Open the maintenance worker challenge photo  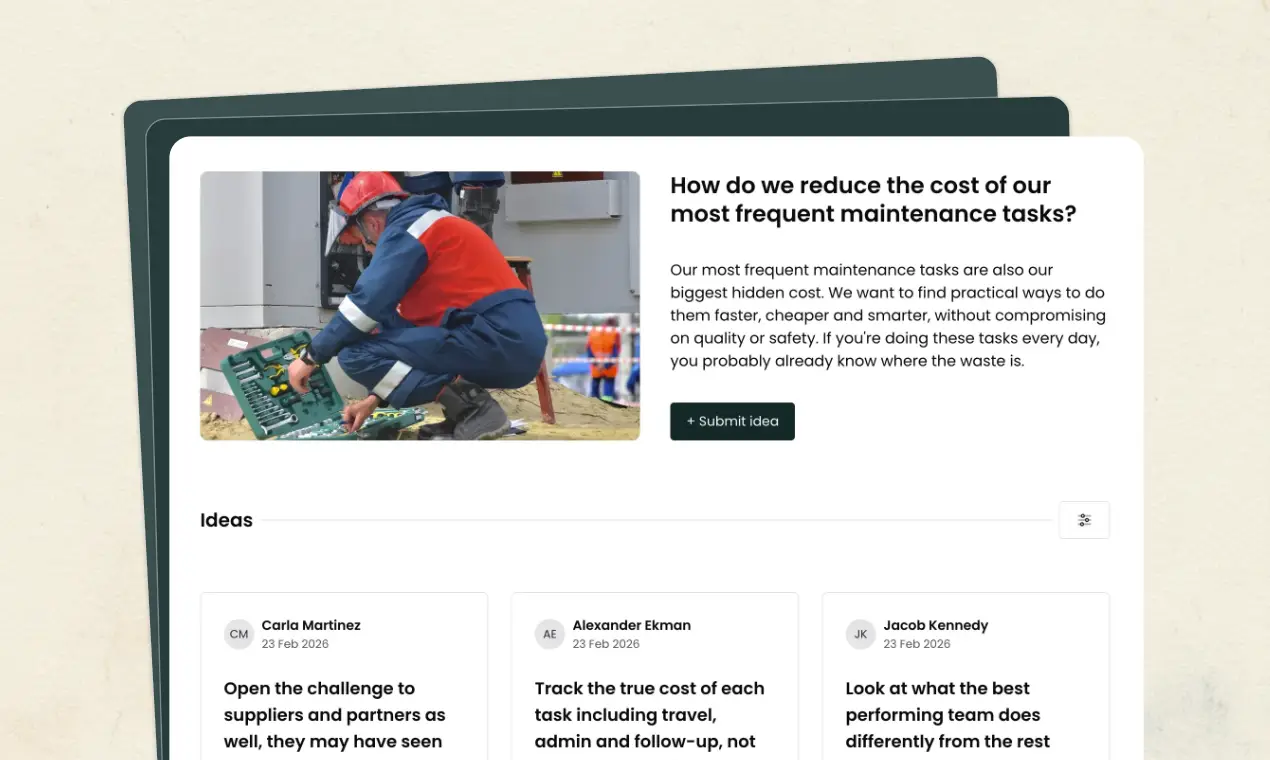420,305
